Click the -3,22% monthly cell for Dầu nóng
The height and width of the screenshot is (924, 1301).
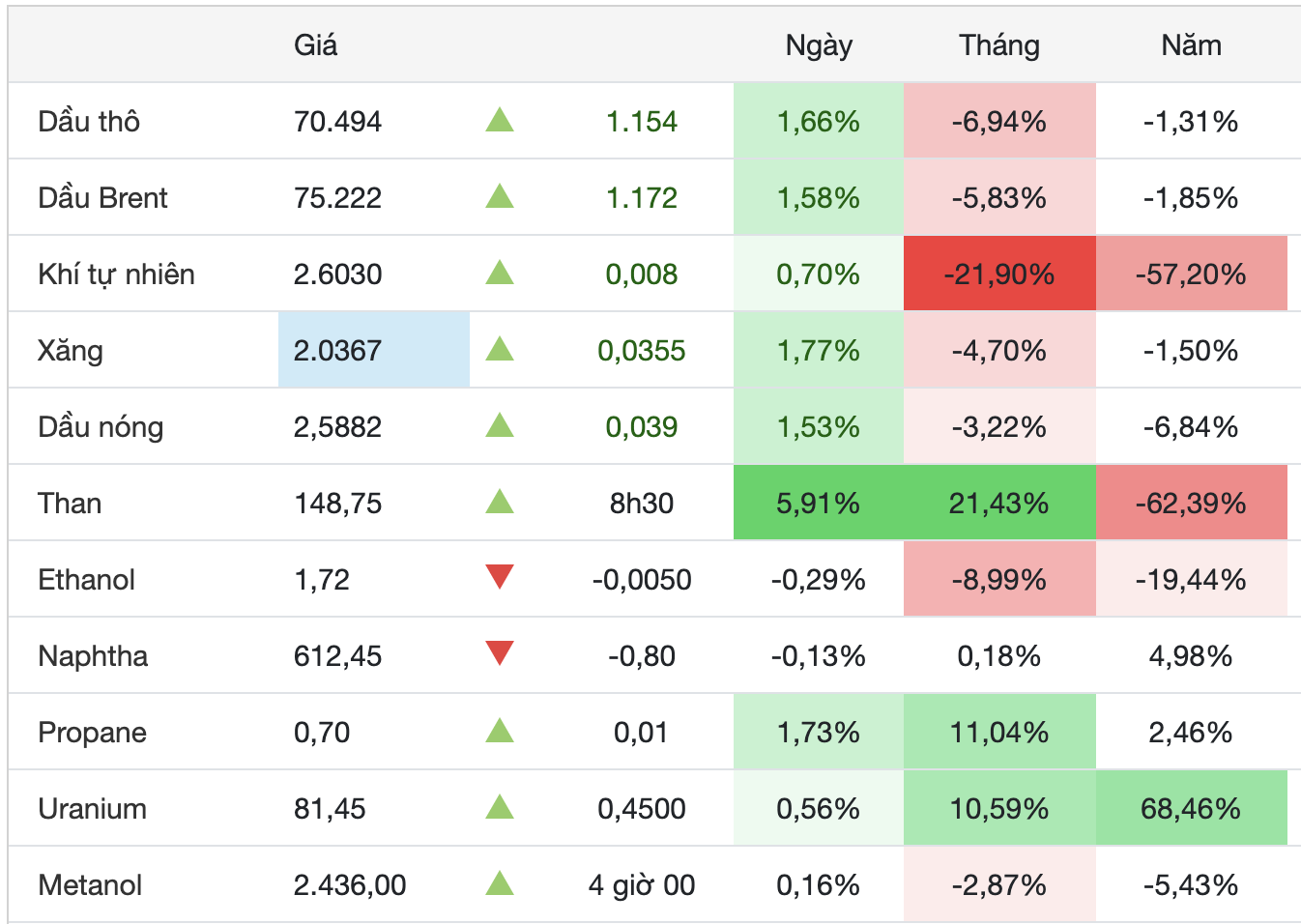999,426
